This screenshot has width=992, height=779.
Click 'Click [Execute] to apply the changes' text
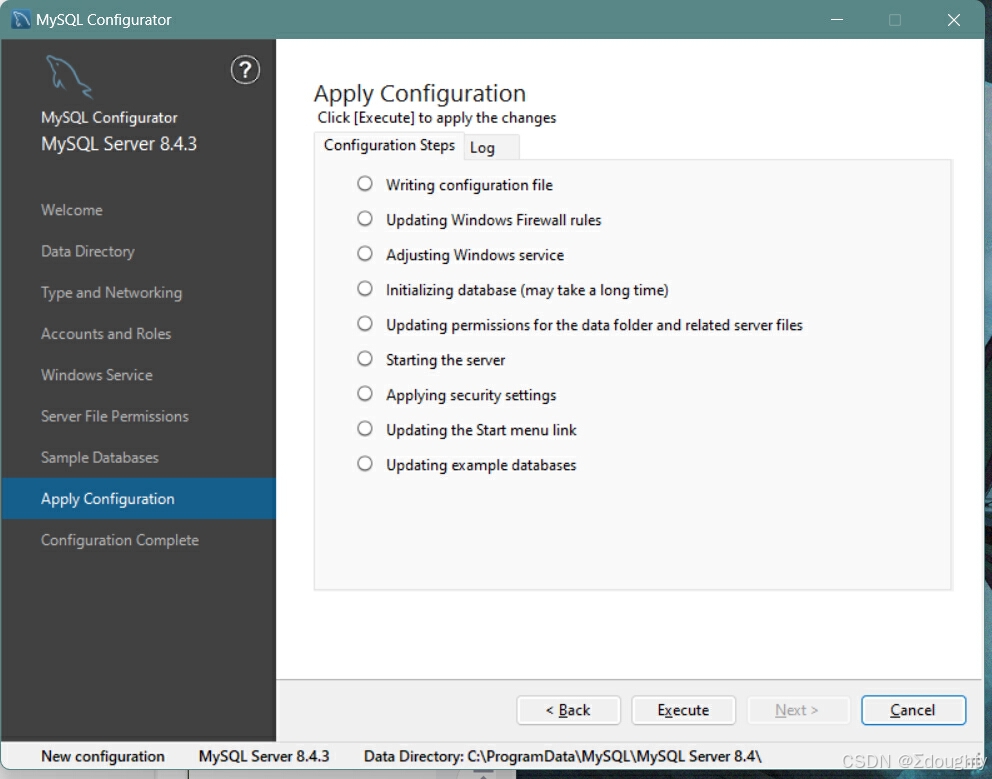(x=437, y=118)
